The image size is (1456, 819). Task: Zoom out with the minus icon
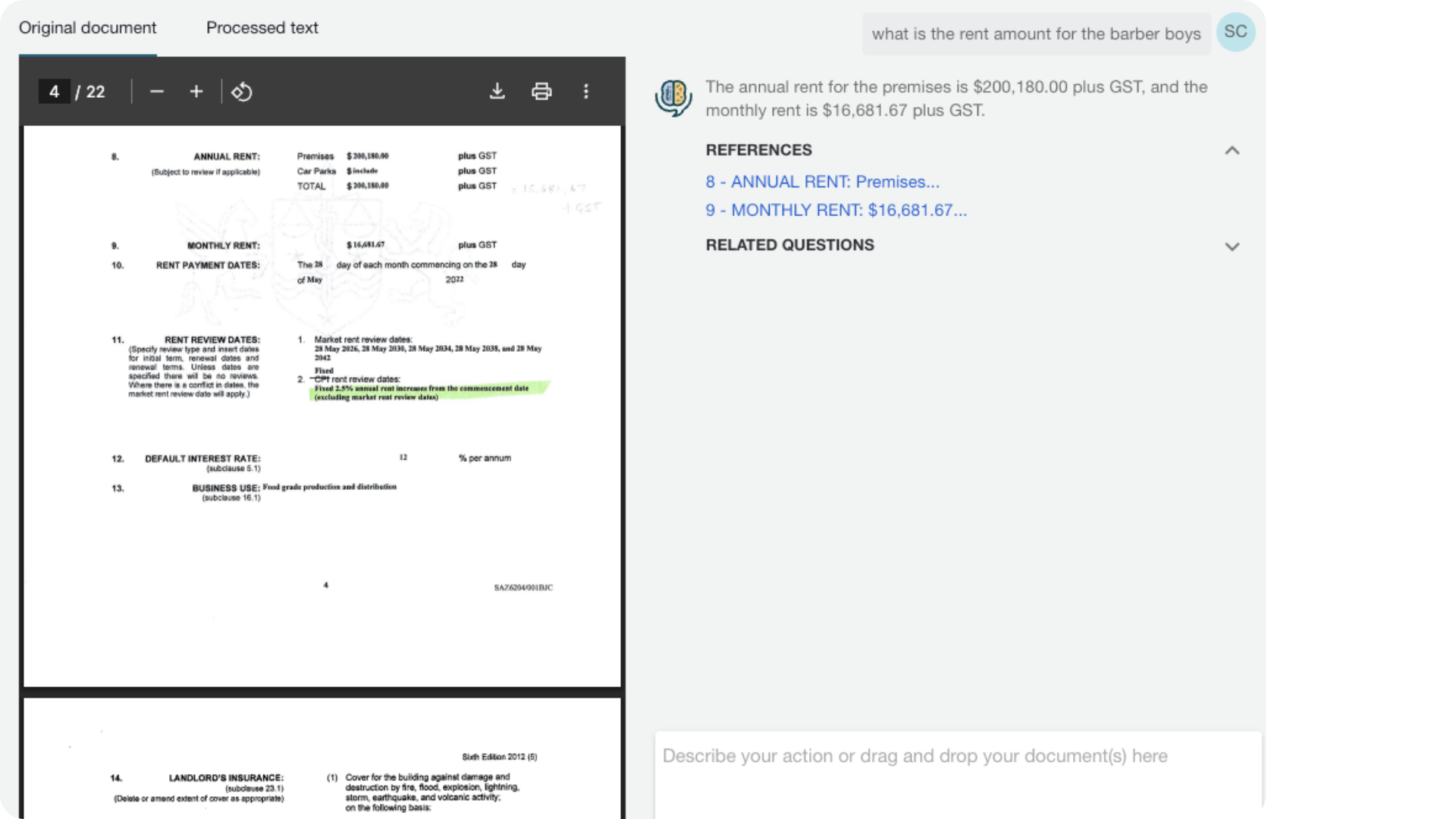point(157,92)
